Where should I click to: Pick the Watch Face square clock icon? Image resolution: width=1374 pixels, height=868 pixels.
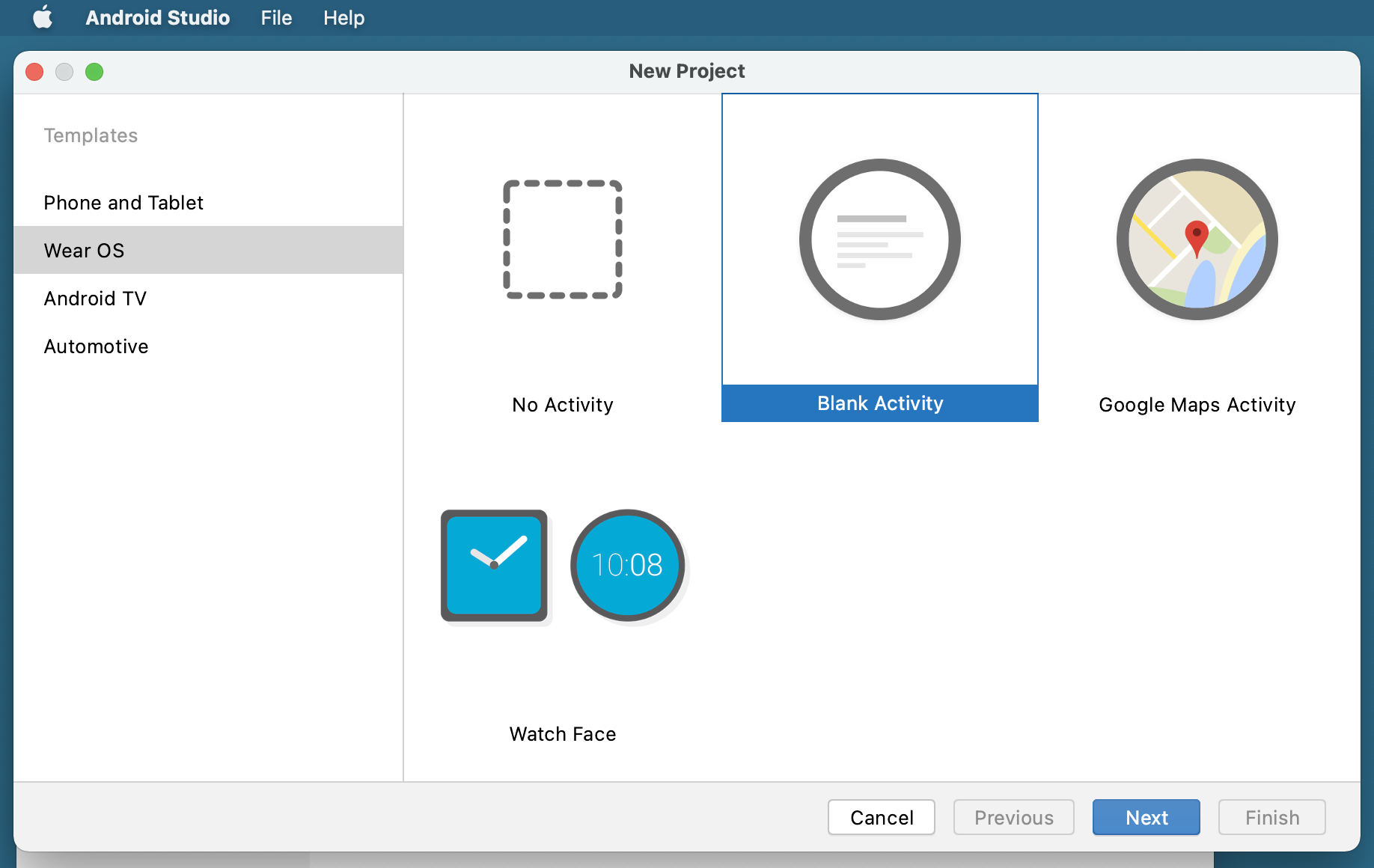pyautogui.click(x=494, y=566)
